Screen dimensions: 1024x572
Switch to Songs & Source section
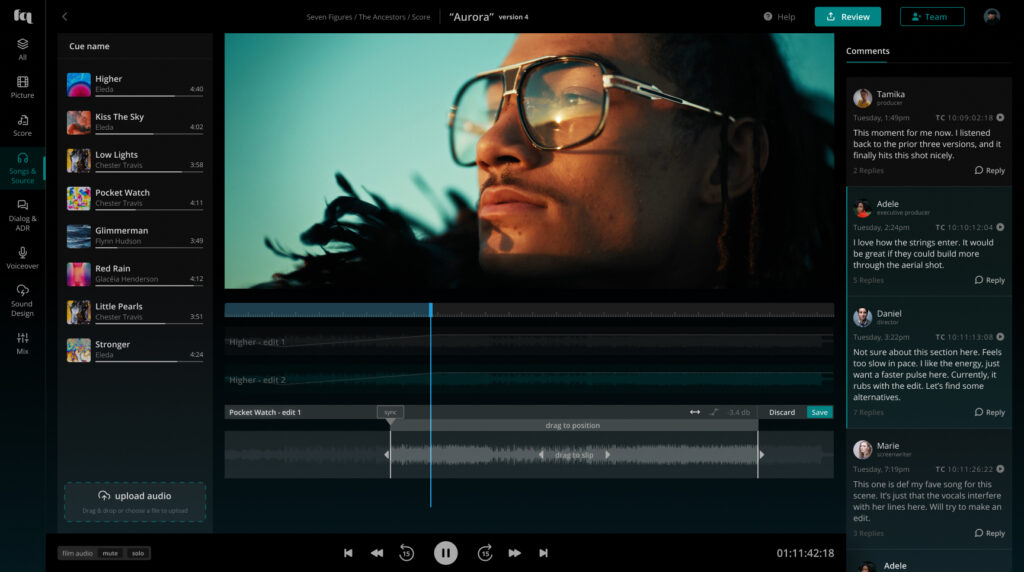tap(22, 167)
